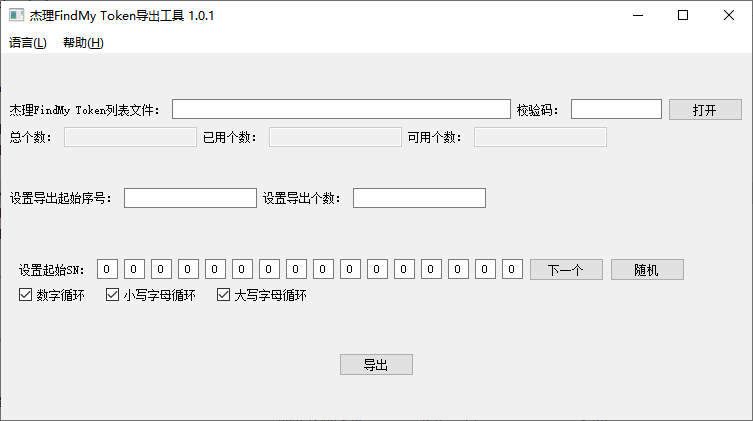The image size is (753, 421).
Task: Minimize the FindMy Token window
Action: click(x=638, y=15)
